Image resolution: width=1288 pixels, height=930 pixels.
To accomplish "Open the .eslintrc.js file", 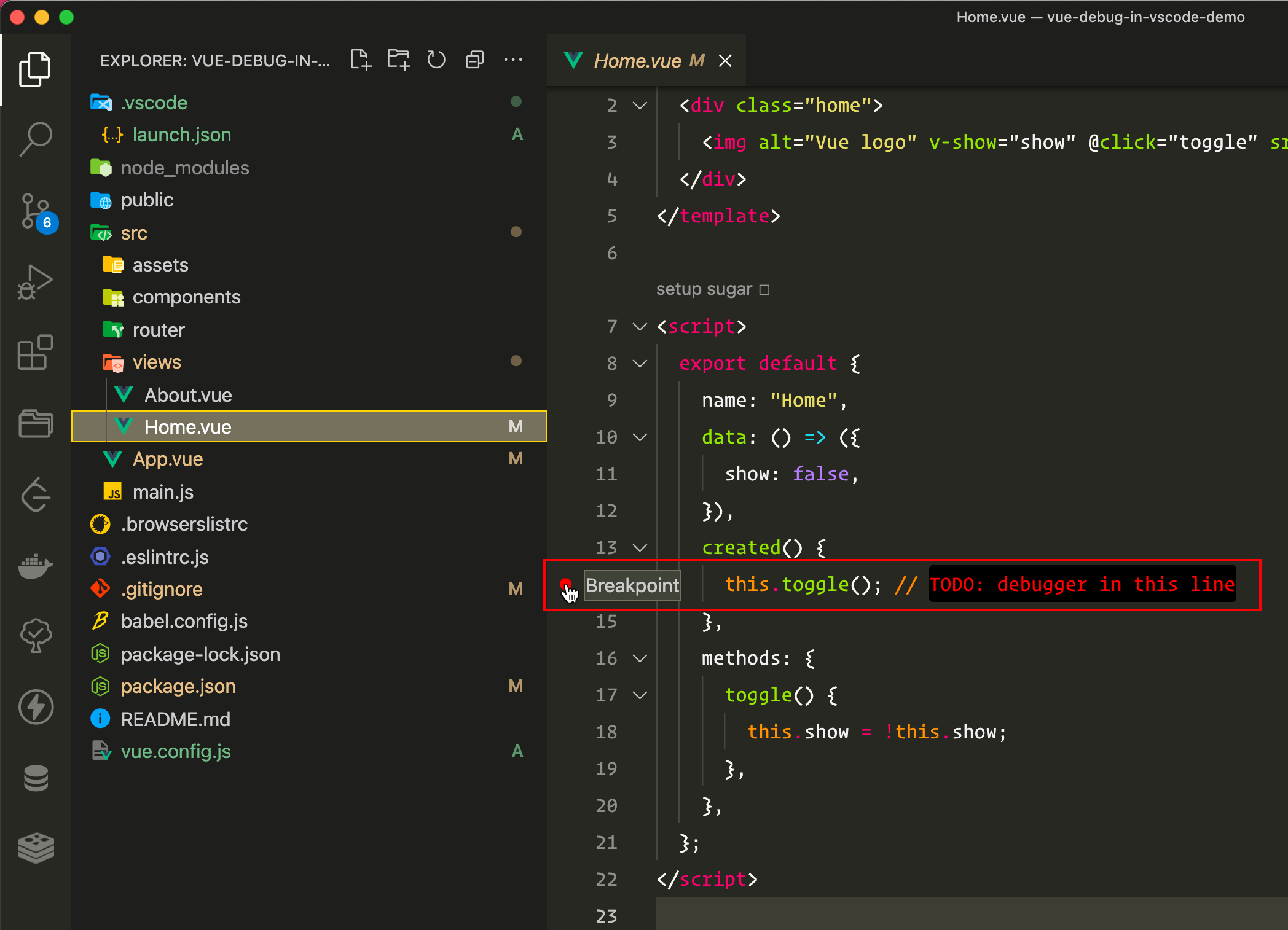I will (x=309, y=557).
